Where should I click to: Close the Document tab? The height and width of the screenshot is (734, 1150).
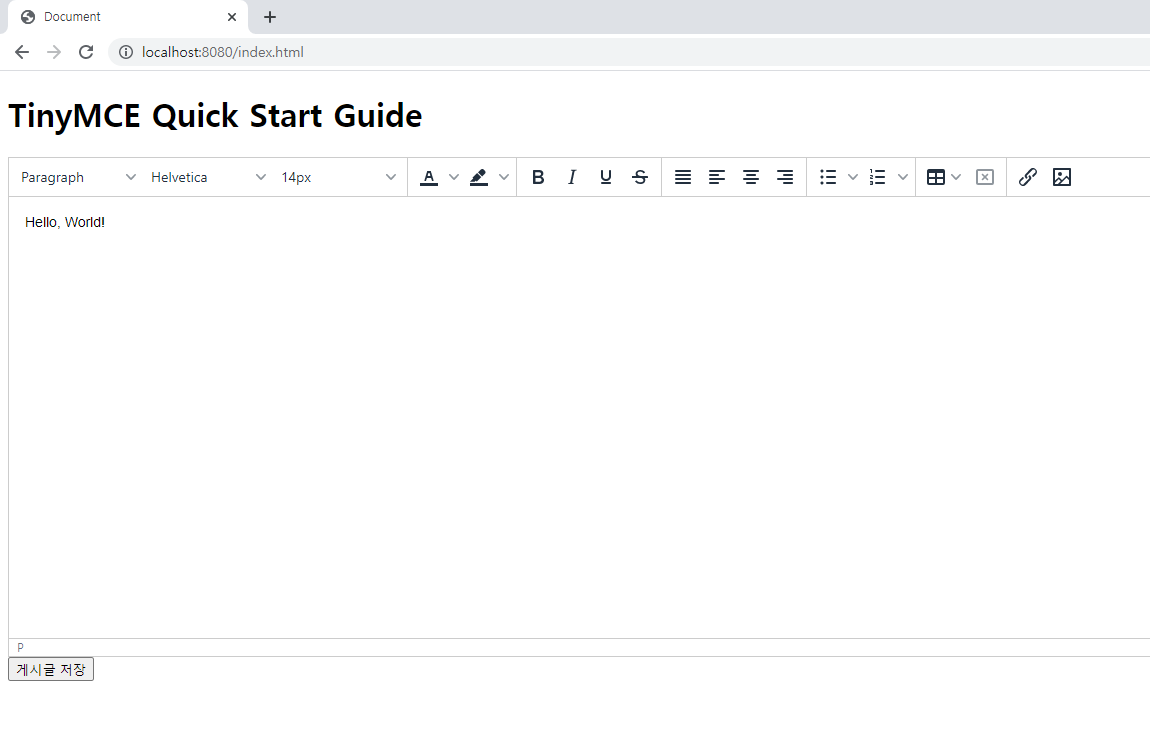(x=232, y=17)
